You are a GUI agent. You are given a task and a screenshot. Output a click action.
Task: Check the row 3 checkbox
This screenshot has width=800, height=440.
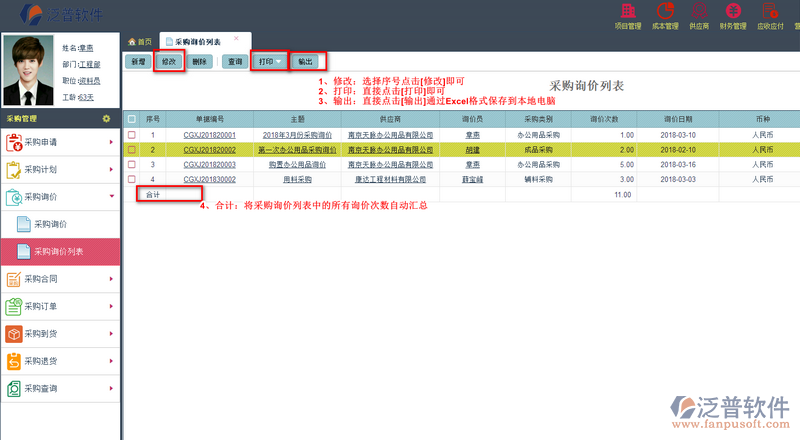click(x=132, y=165)
